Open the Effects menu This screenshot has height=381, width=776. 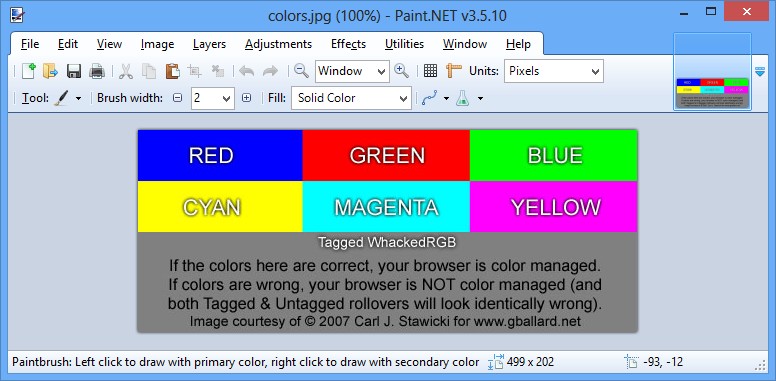coord(348,44)
